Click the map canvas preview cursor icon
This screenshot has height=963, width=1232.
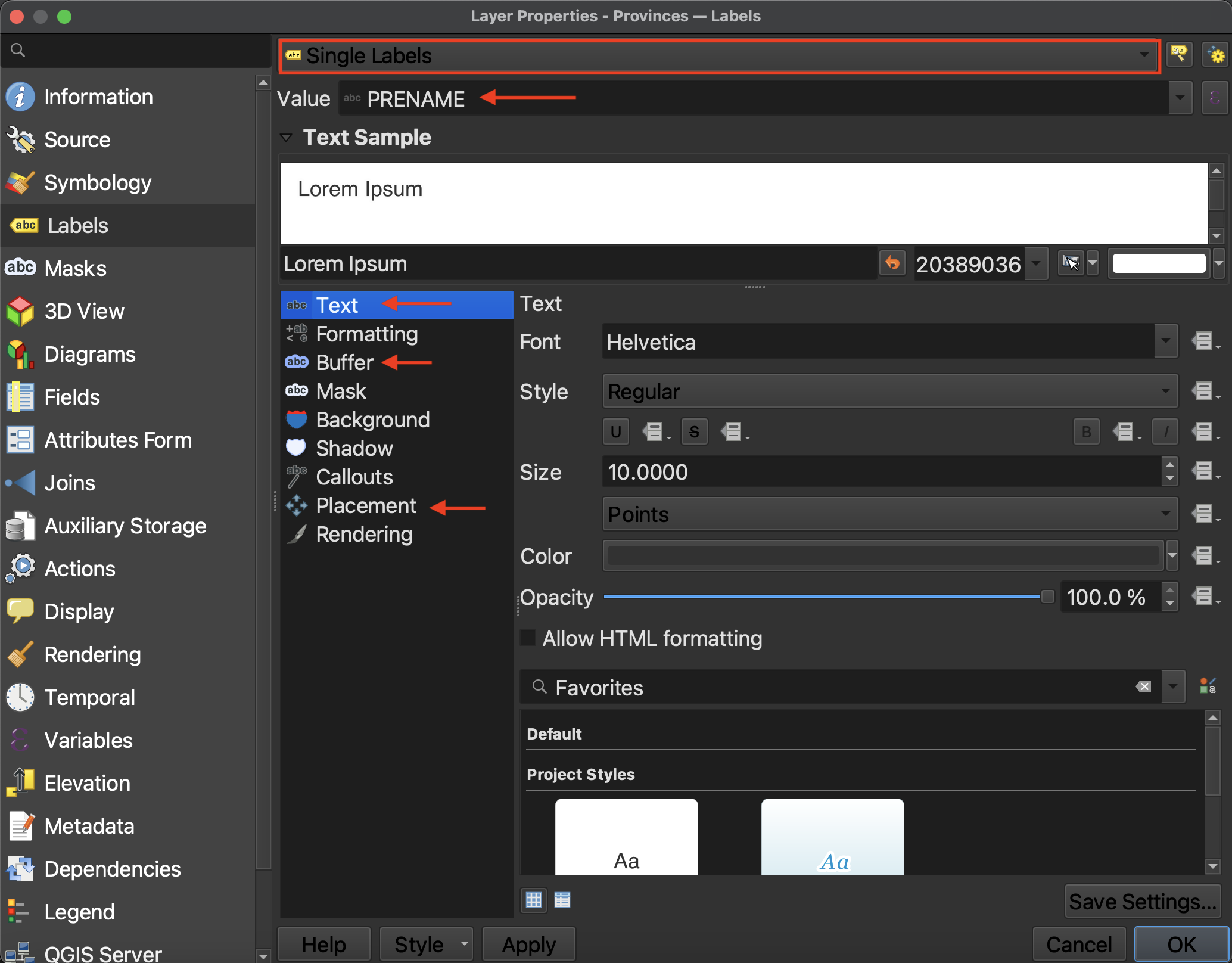1071,263
